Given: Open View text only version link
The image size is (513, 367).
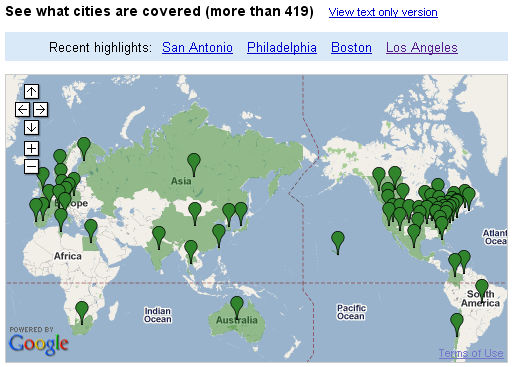Looking at the screenshot, I should tap(383, 12).
